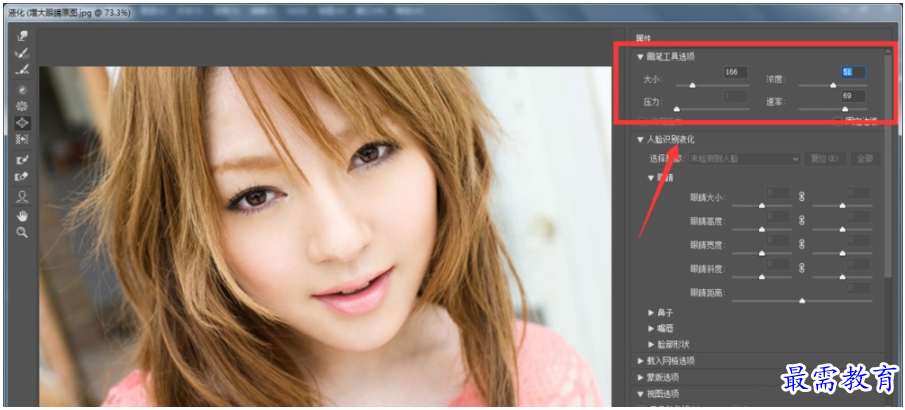The width and height of the screenshot is (905, 410).
Task: Collapse the 视图选项 section
Action: (640, 394)
